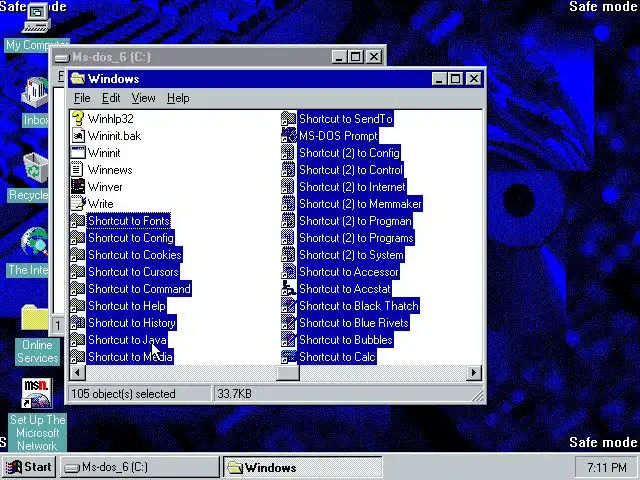Select the Shortcut to Command label
This screenshot has height=480, width=640.
tap(139, 289)
